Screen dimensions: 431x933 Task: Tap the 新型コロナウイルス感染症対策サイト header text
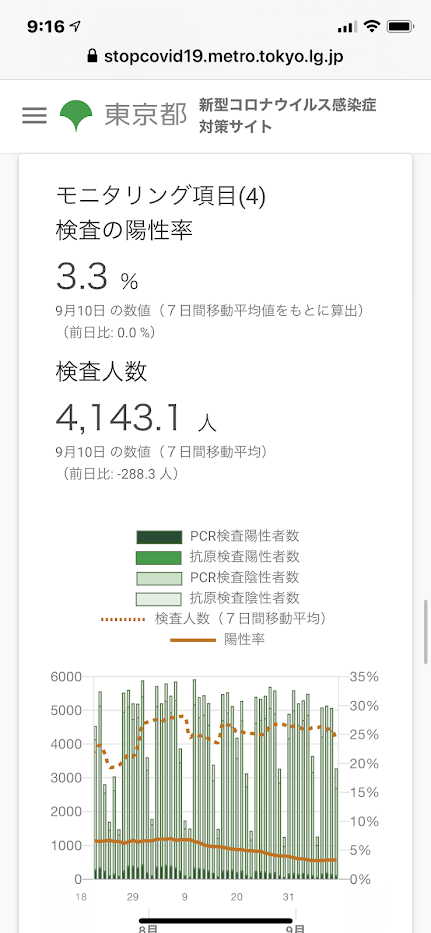point(288,116)
